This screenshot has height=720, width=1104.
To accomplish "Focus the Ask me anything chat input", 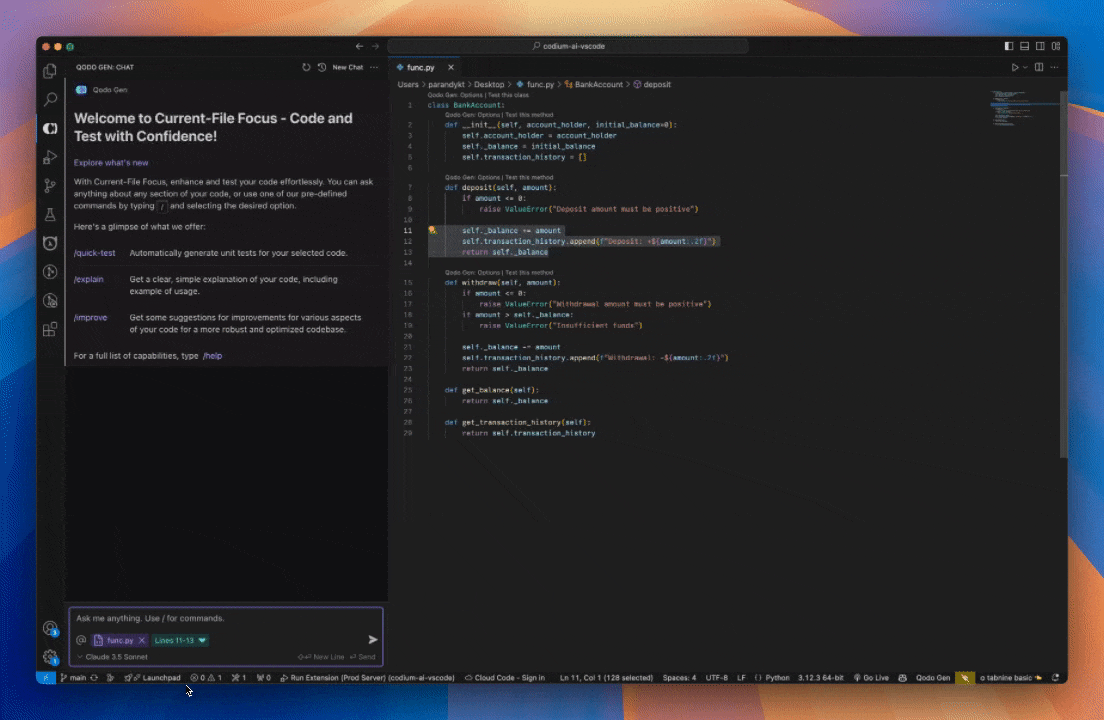I will click(x=225, y=619).
